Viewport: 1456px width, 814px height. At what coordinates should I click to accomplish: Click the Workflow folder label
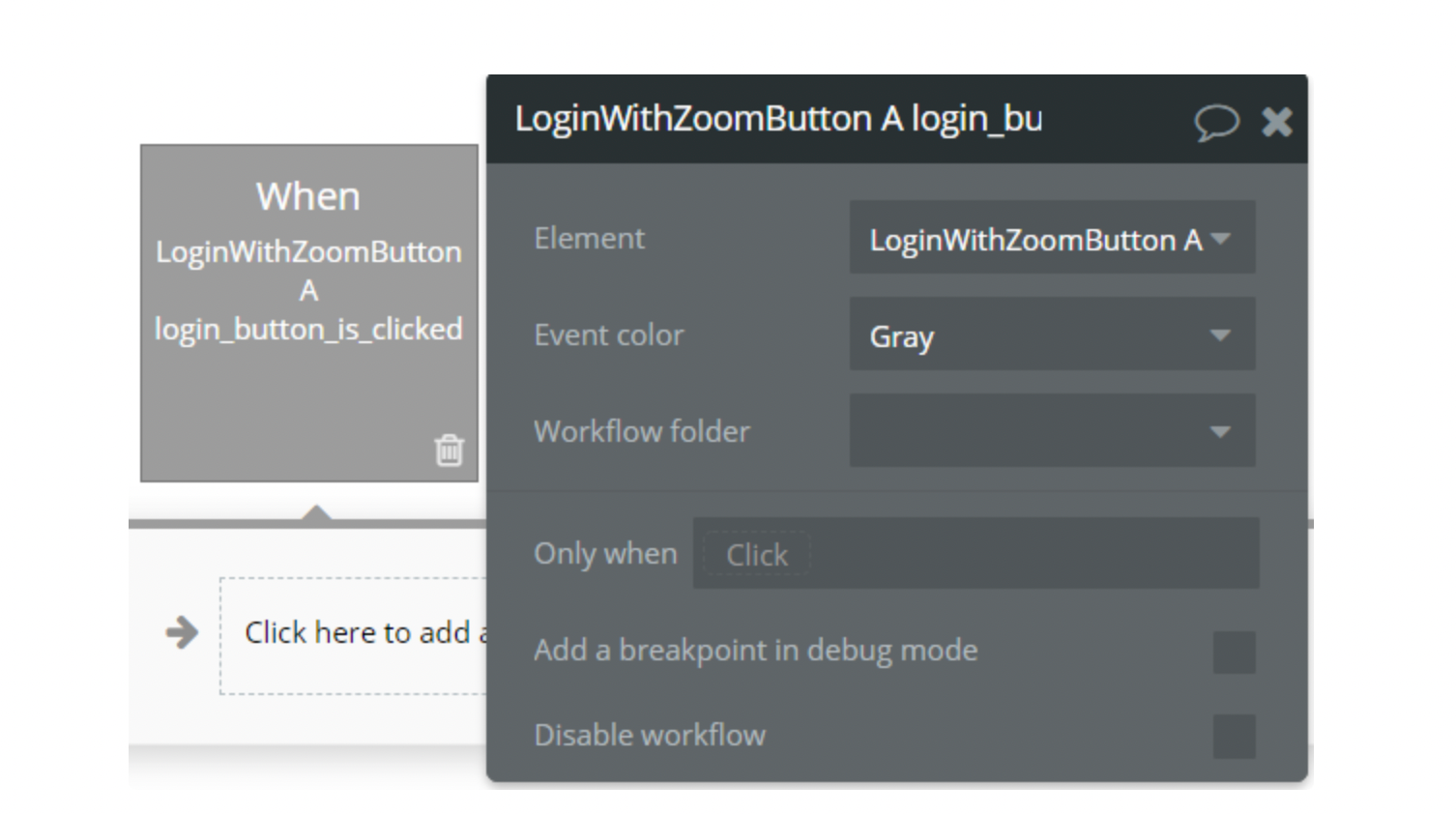click(641, 431)
